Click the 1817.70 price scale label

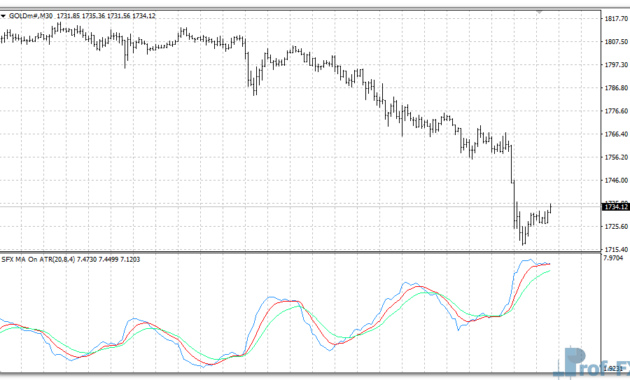[616, 18]
